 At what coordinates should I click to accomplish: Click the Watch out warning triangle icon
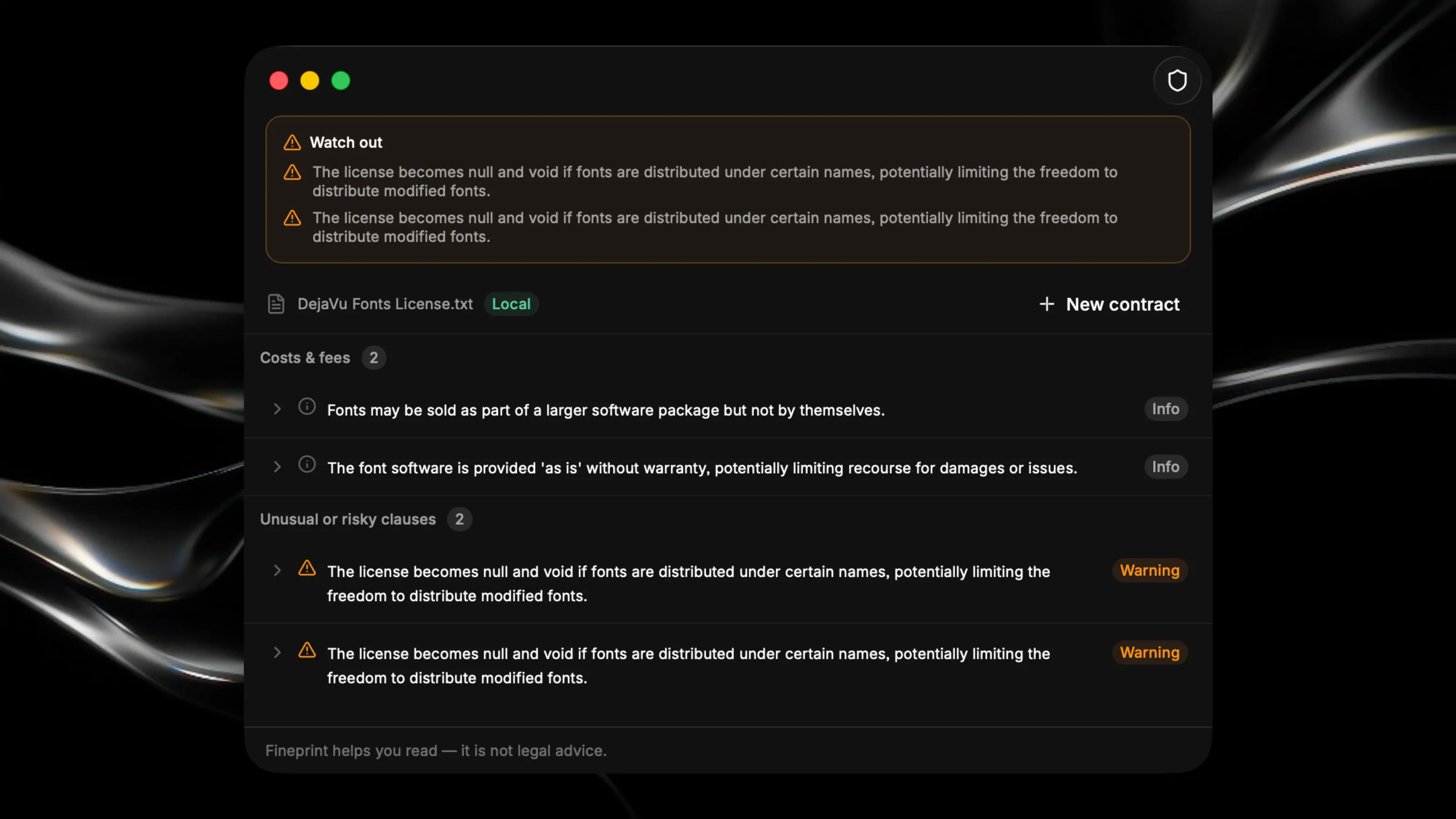[292, 142]
